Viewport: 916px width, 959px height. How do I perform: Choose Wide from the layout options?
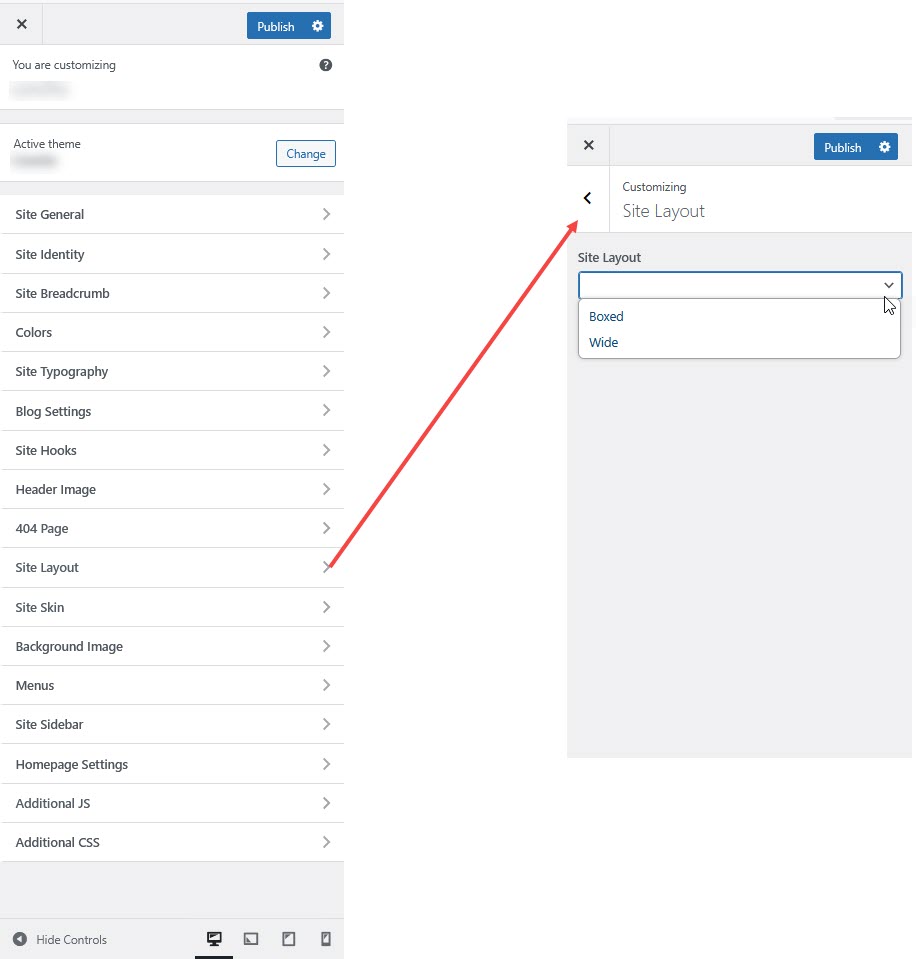pos(604,342)
